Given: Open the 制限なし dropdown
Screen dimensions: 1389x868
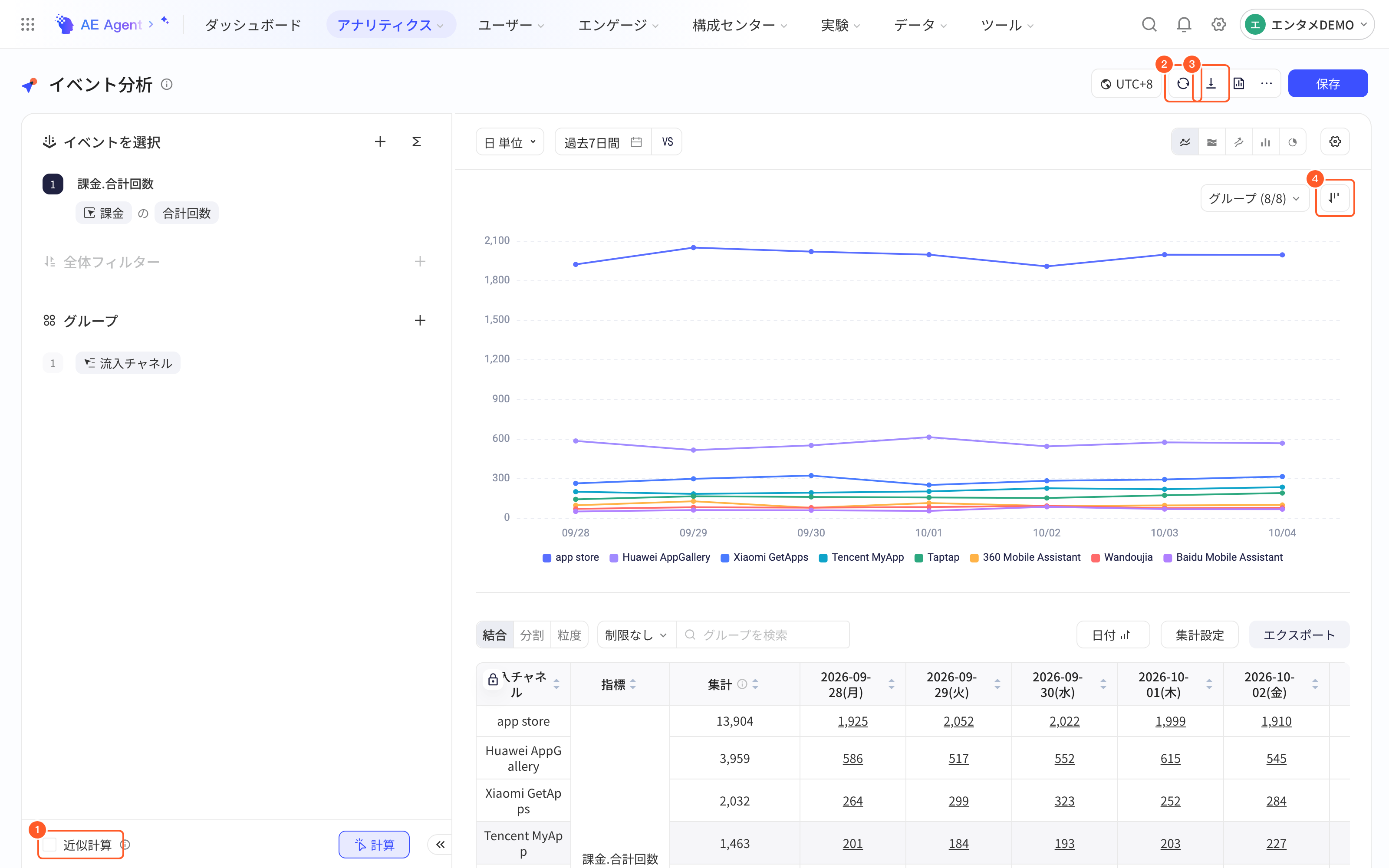Looking at the screenshot, I should coord(636,635).
